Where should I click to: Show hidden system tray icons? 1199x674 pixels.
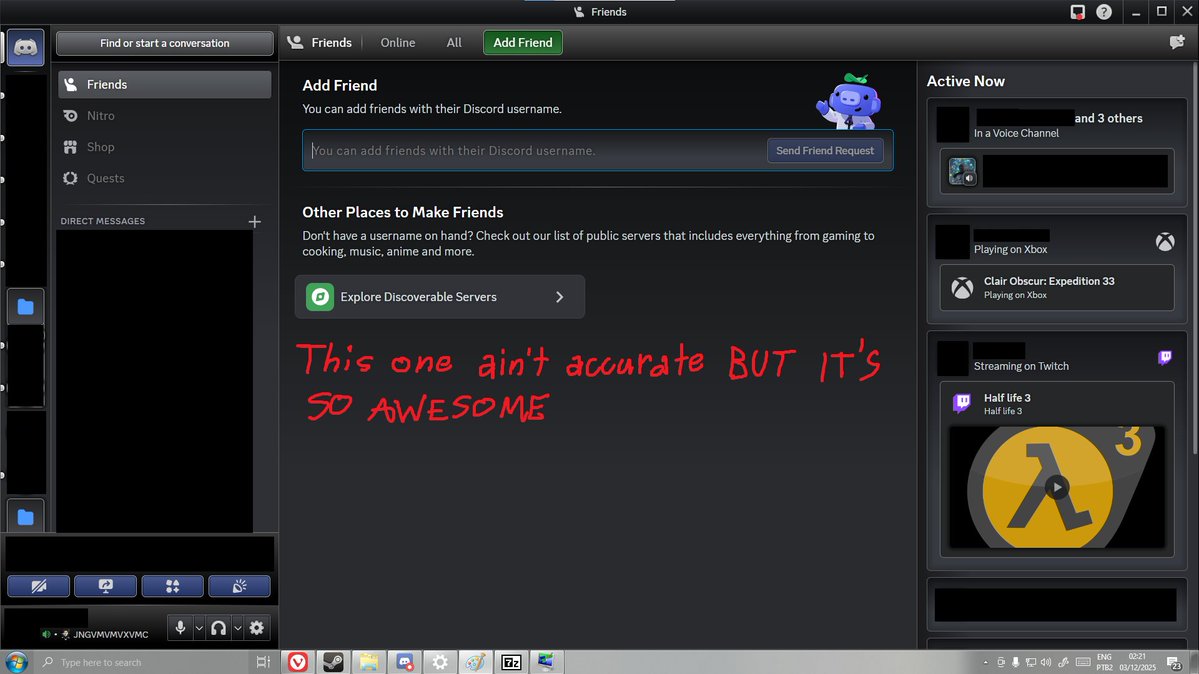(x=986, y=663)
